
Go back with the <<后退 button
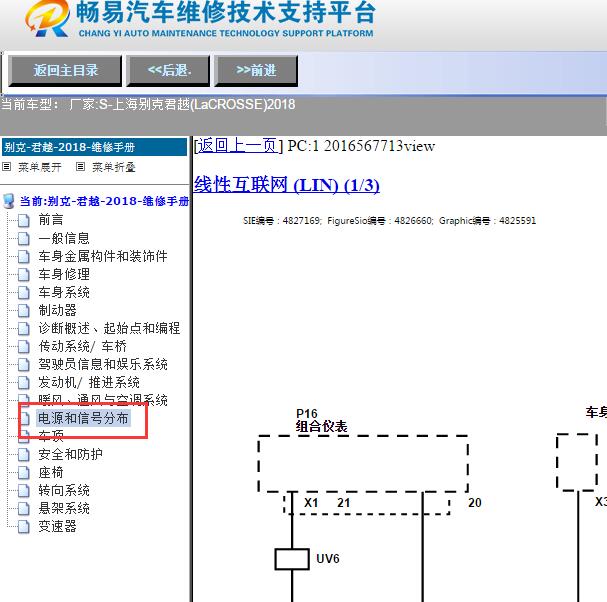coord(168,70)
